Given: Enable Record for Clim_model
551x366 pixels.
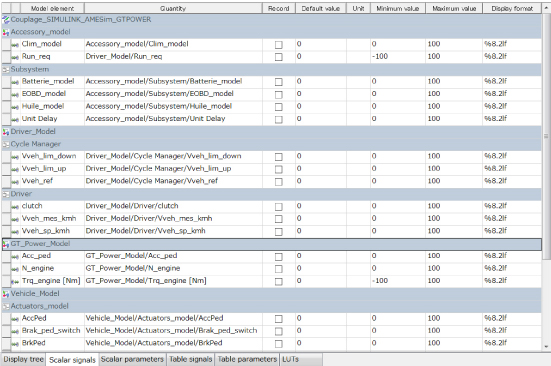Looking at the screenshot, I should click(279, 45).
